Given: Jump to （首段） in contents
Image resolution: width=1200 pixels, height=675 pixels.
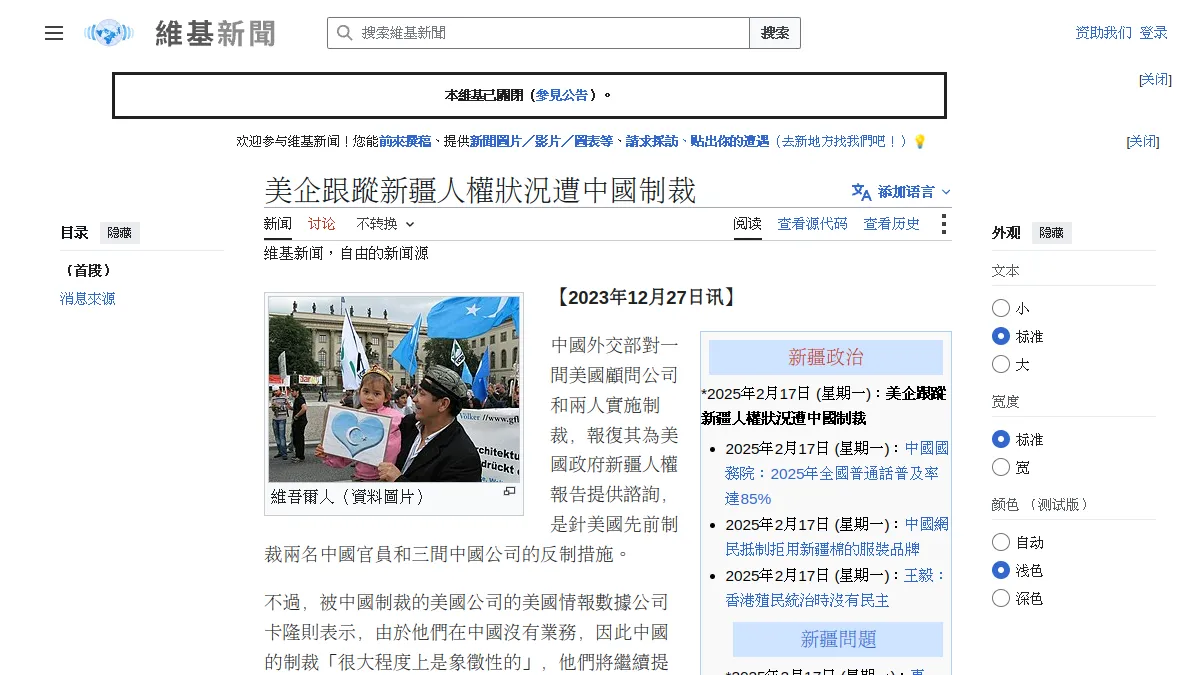Looking at the screenshot, I should click(88, 271).
